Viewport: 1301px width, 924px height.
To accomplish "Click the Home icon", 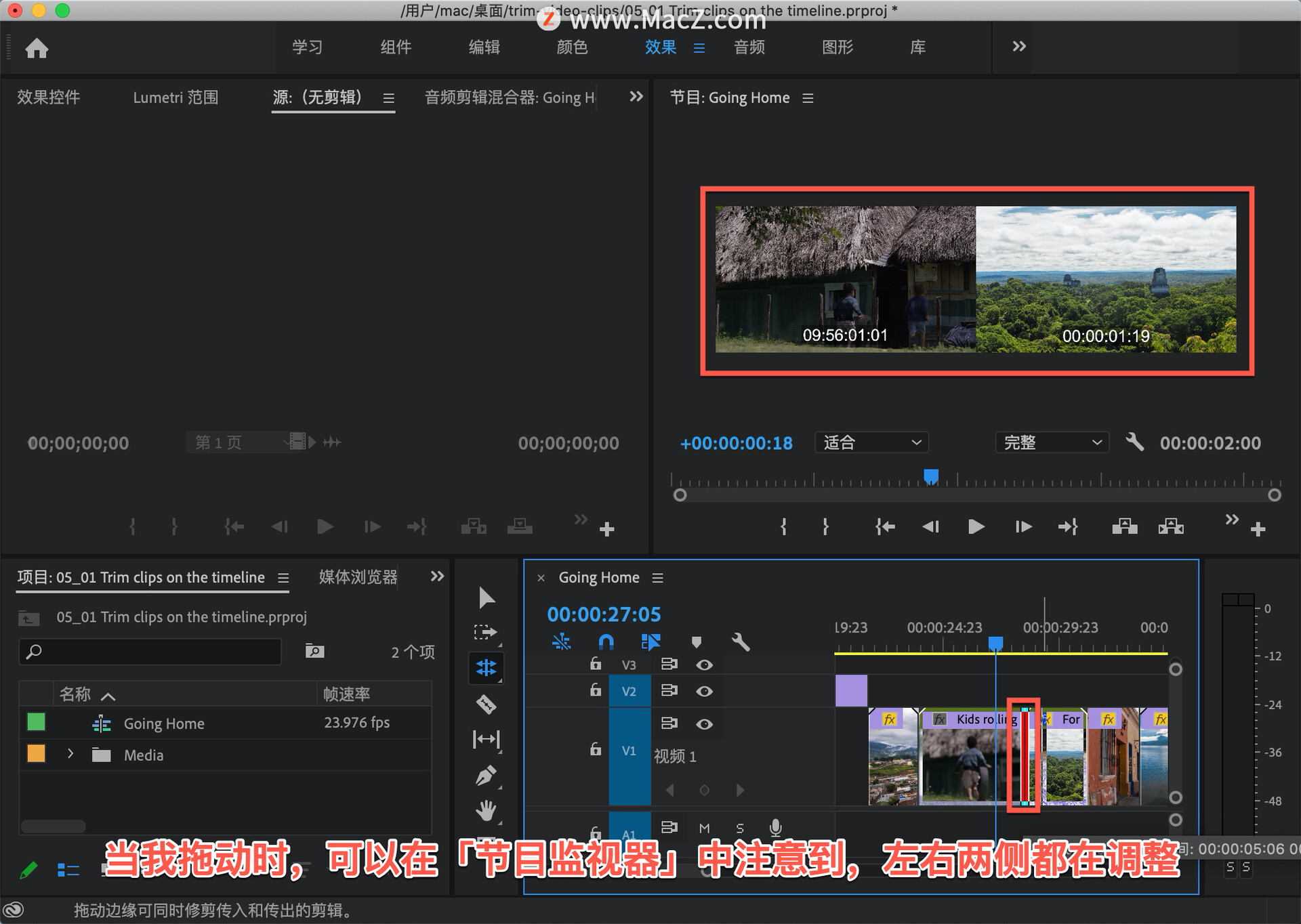I will tap(37, 48).
